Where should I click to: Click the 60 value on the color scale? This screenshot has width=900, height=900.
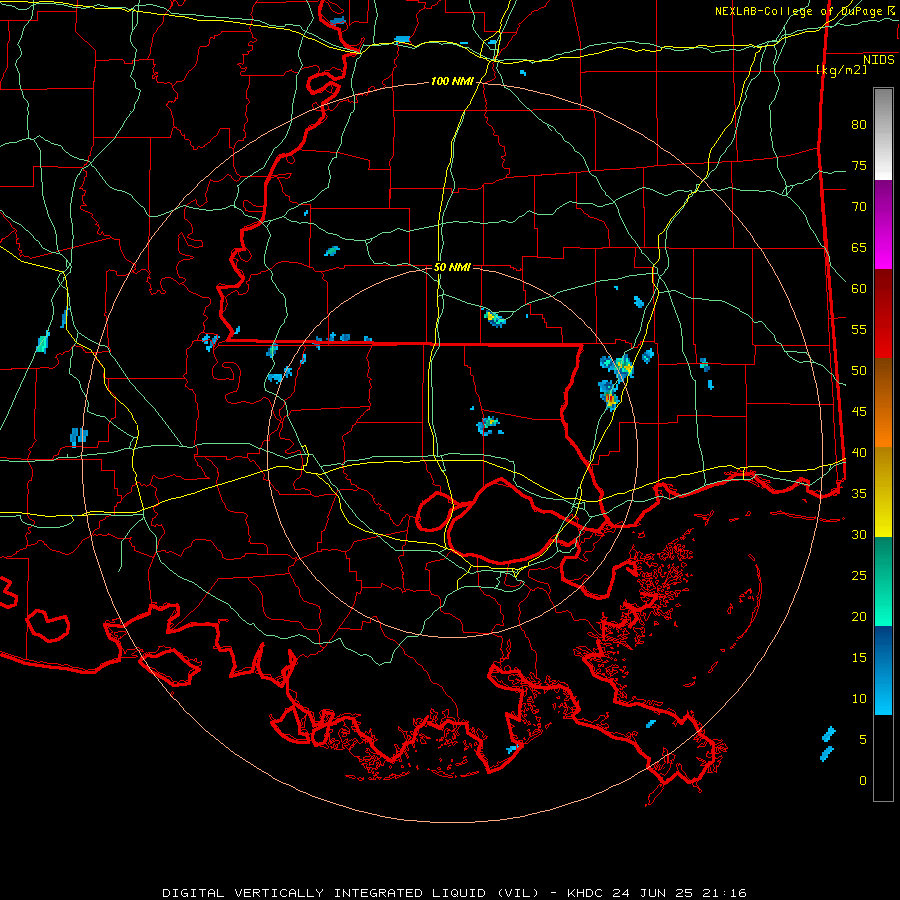[x=859, y=289]
